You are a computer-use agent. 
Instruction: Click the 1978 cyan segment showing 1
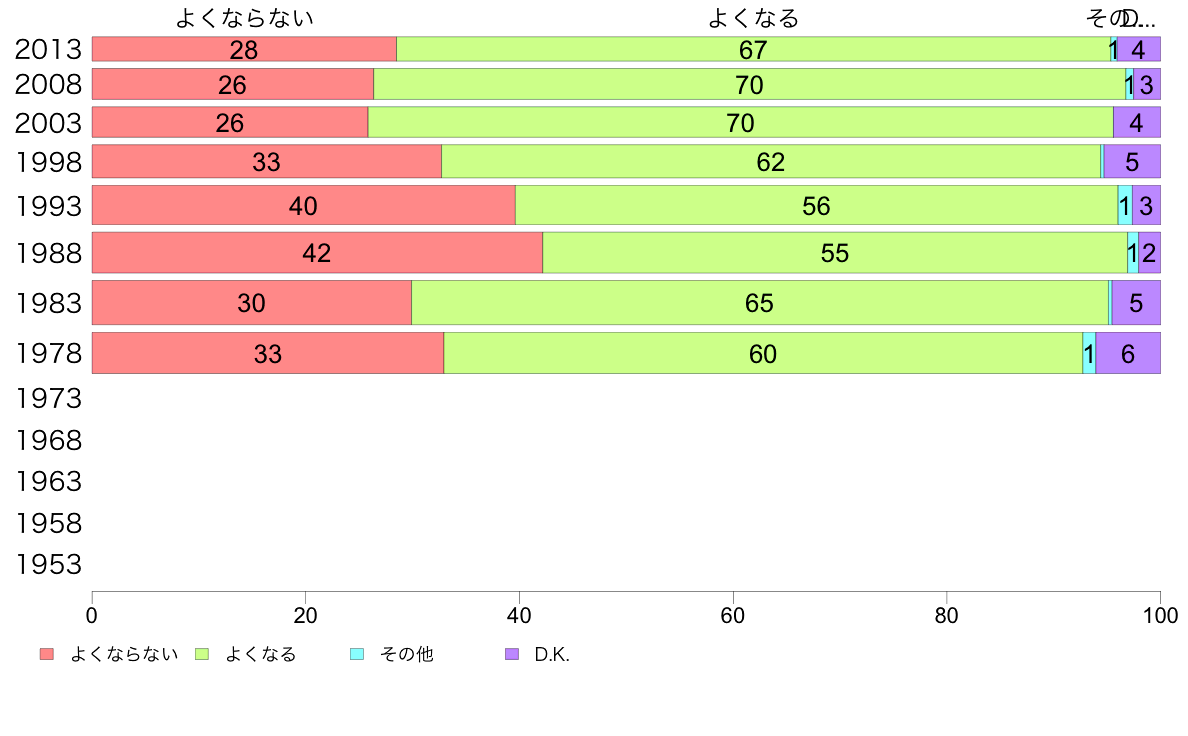[1089, 353]
